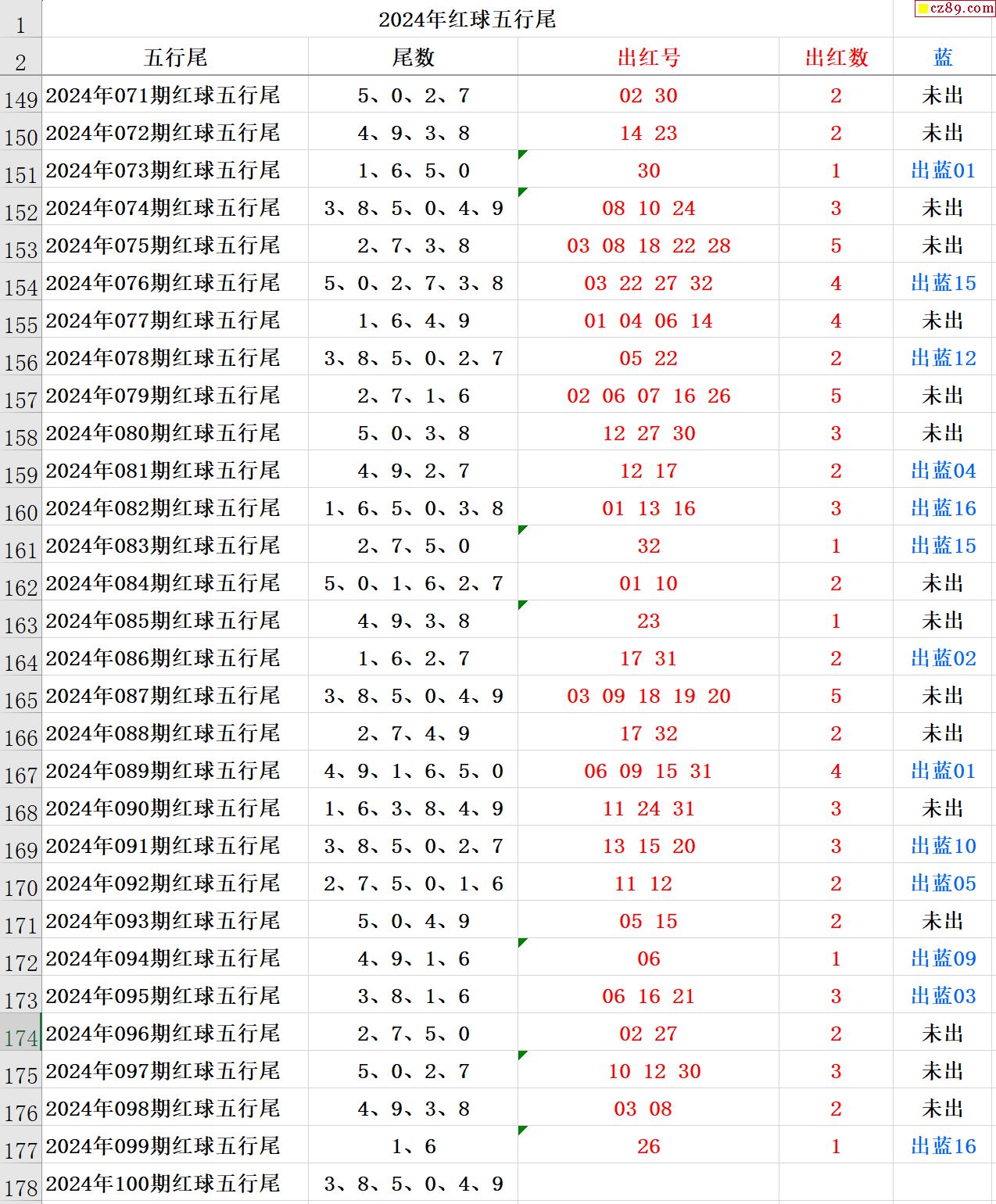Select 出蓝01 cell in 2024年073期 row
The height and width of the screenshot is (1204, 996).
(x=943, y=170)
